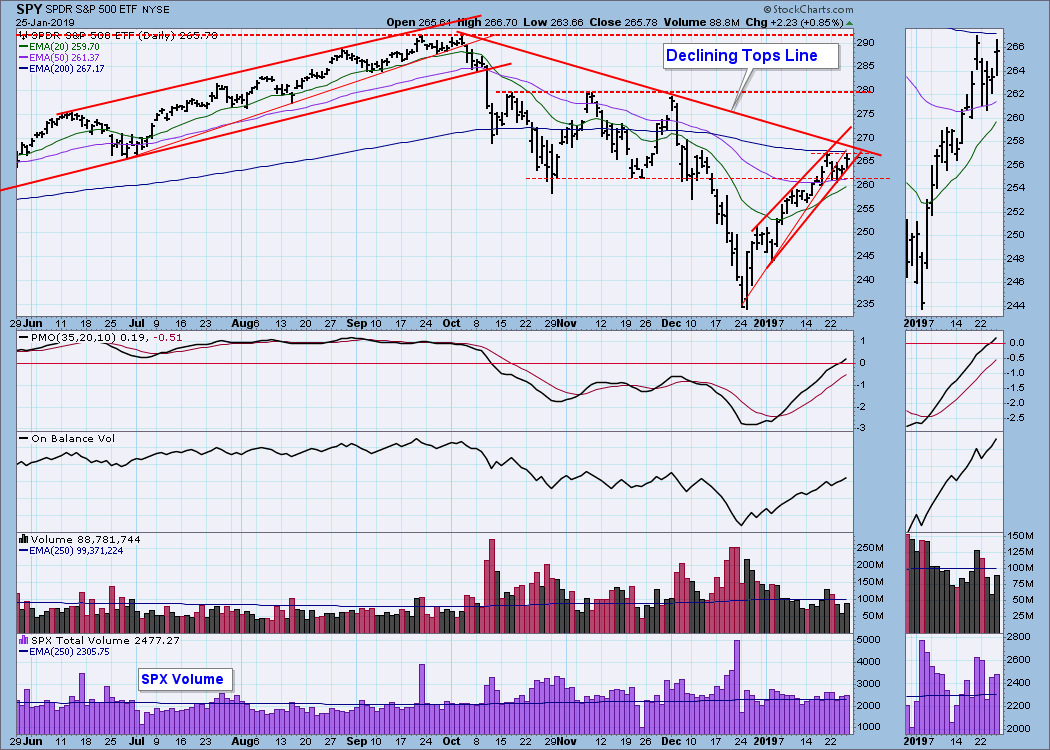Click the Volume 88,781,744 panel label

pyautogui.click(x=80, y=539)
